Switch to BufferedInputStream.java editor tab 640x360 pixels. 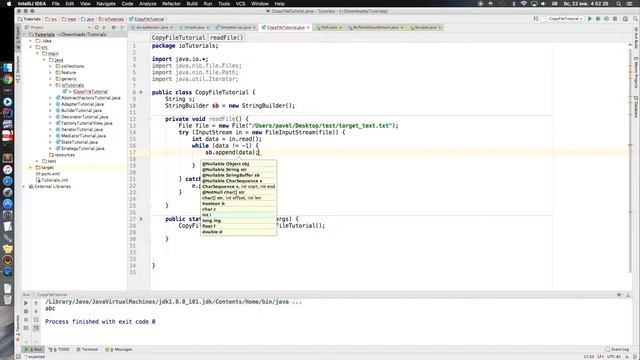tap(376, 27)
